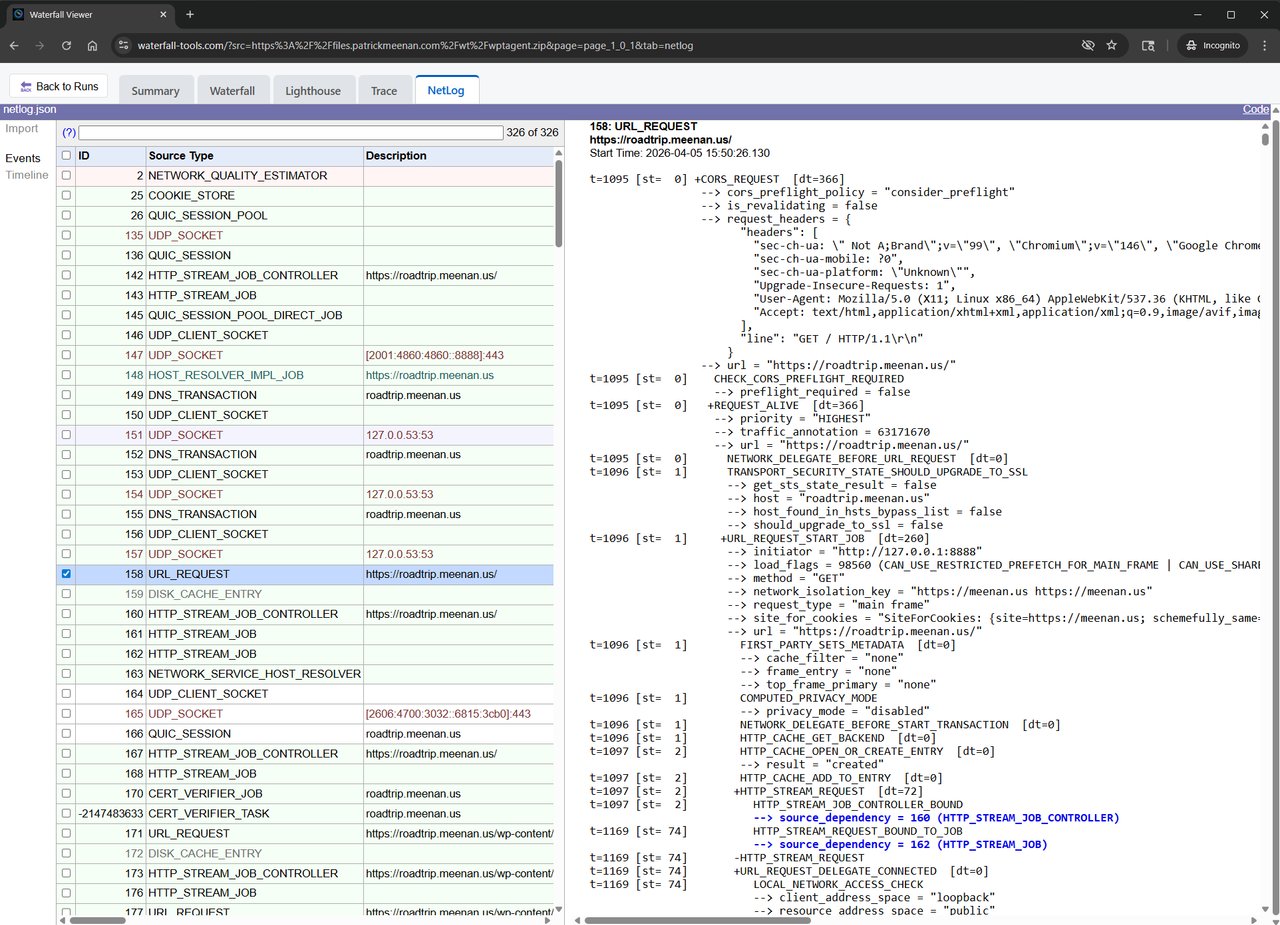Switch to Events view in the sidebar

(23, 158)
